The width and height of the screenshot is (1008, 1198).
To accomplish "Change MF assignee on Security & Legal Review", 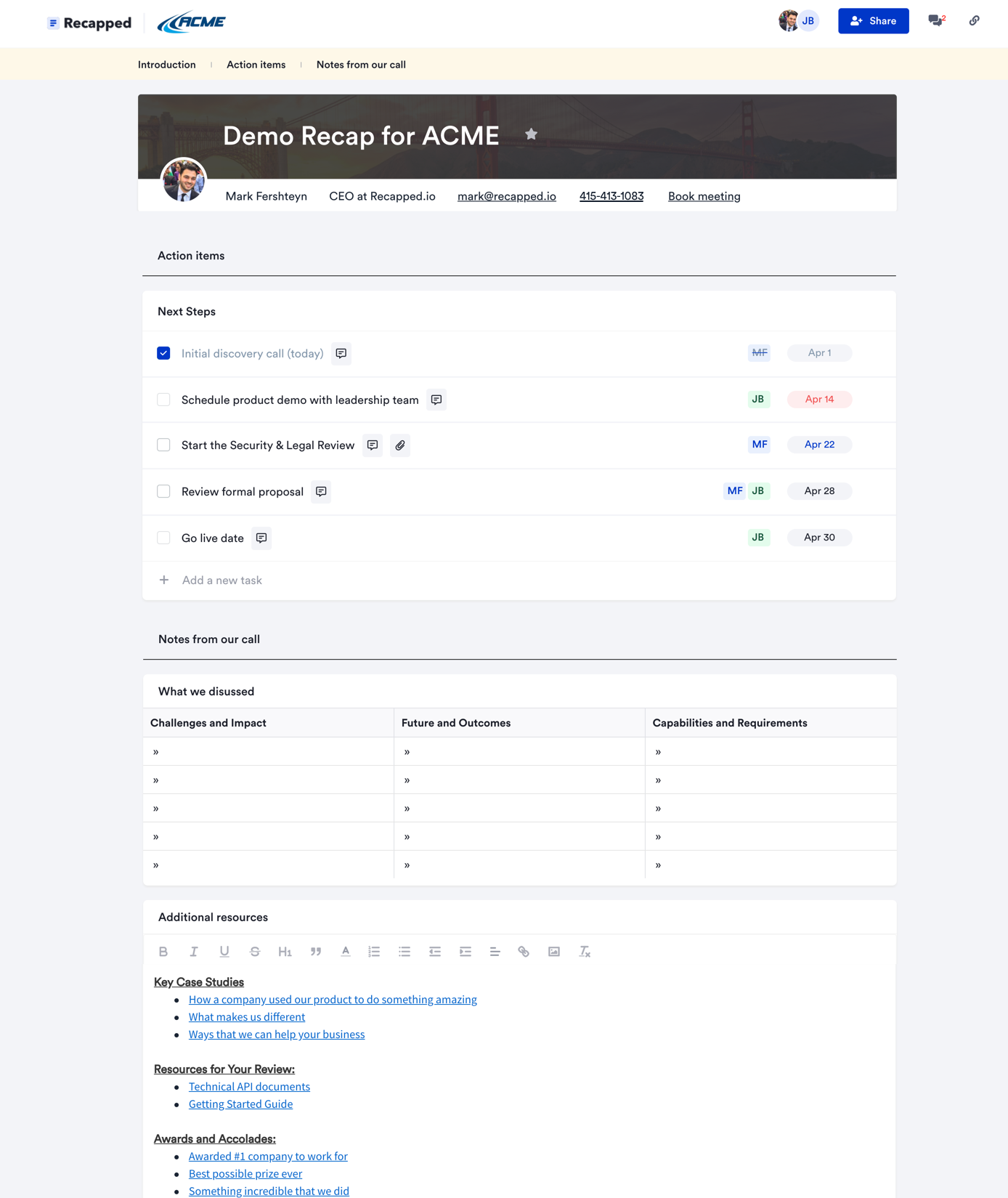I will 759,445.
